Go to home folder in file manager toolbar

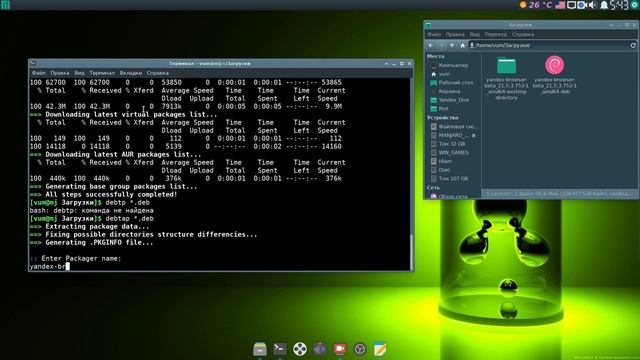pos(462,45)
